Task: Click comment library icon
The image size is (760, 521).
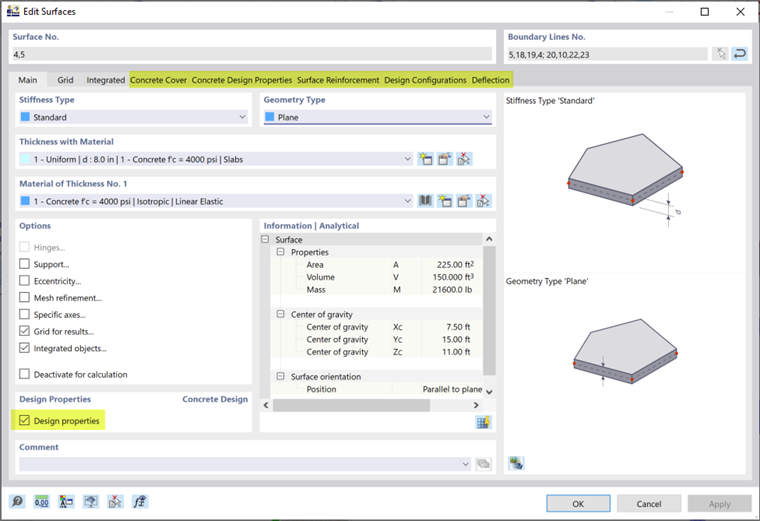Action: (x=483, y=464)
